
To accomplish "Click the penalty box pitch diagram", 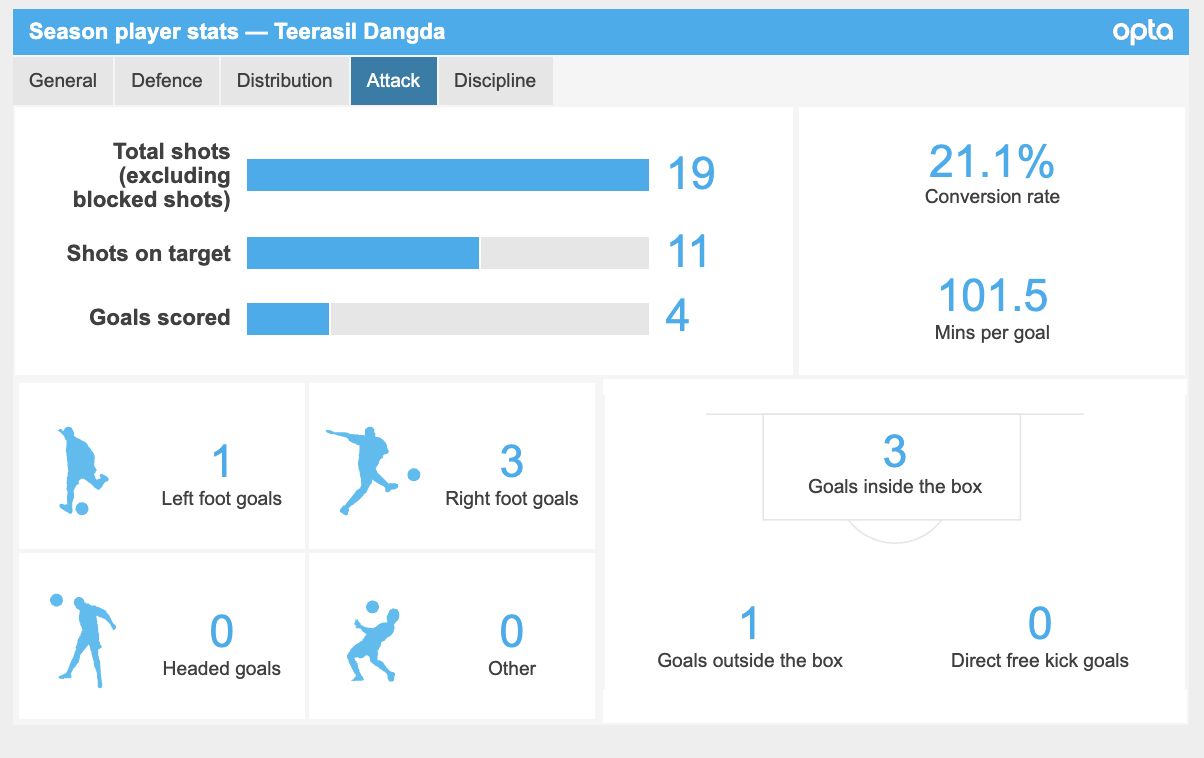I will 893,468.
